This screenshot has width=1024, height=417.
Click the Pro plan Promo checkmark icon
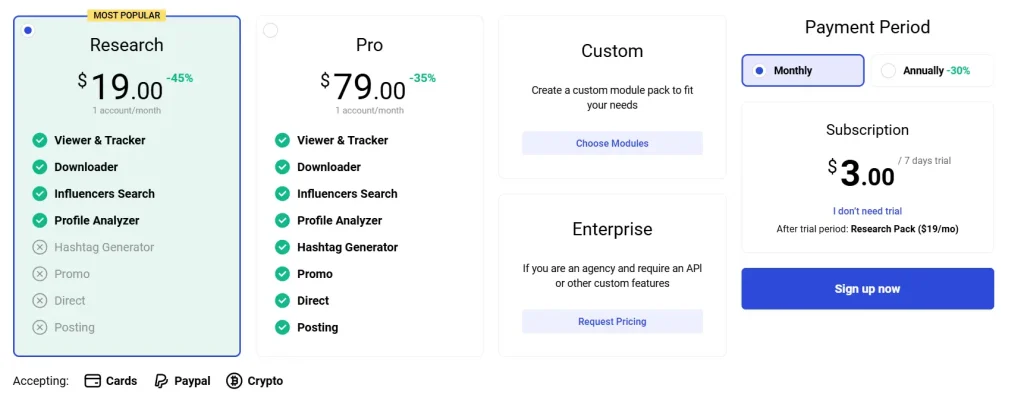click(x=282, y=274)
